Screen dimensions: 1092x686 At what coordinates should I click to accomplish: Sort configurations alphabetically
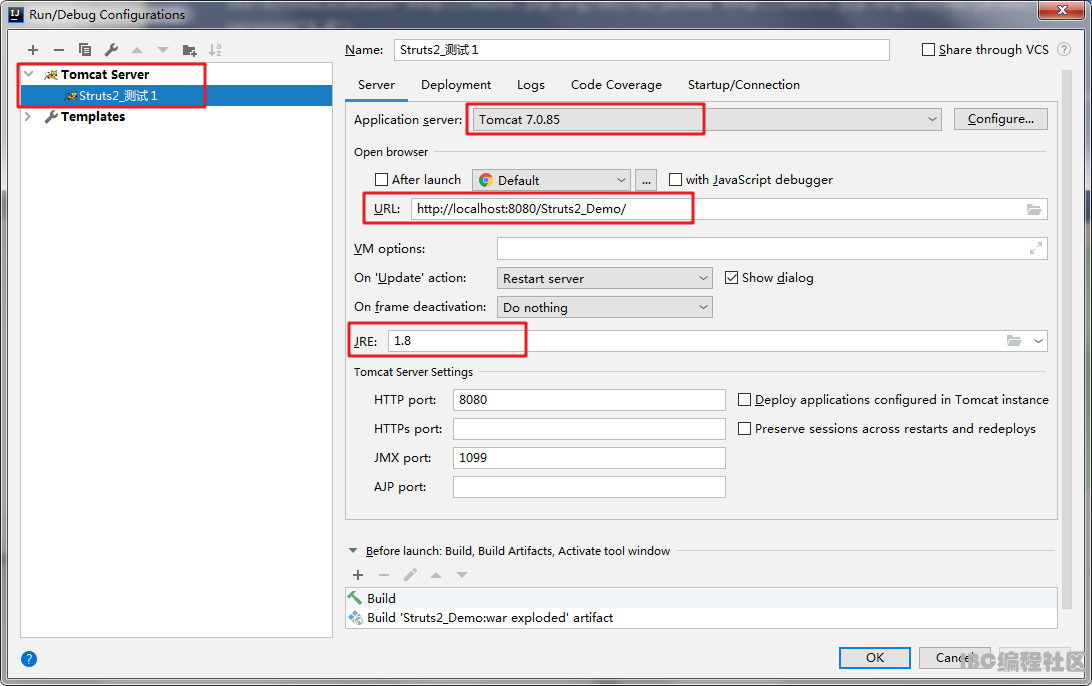pos(215,50)
